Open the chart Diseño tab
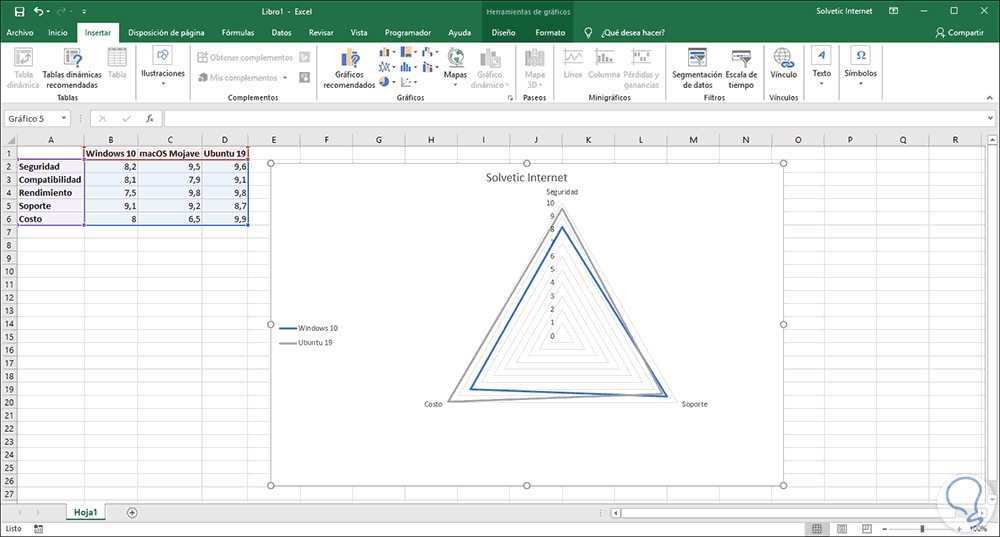This screenshot has width=1000, height=537. point(503,33)
